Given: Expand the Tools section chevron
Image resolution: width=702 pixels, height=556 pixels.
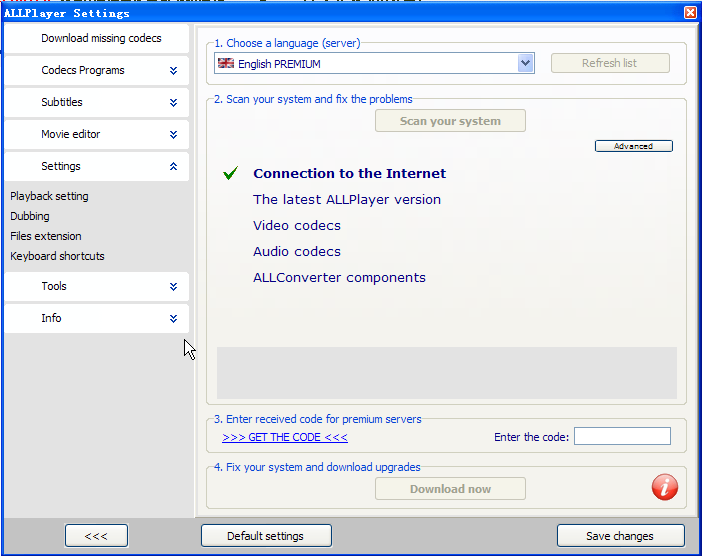Looking at the screenshot, I should coord(173,287).
